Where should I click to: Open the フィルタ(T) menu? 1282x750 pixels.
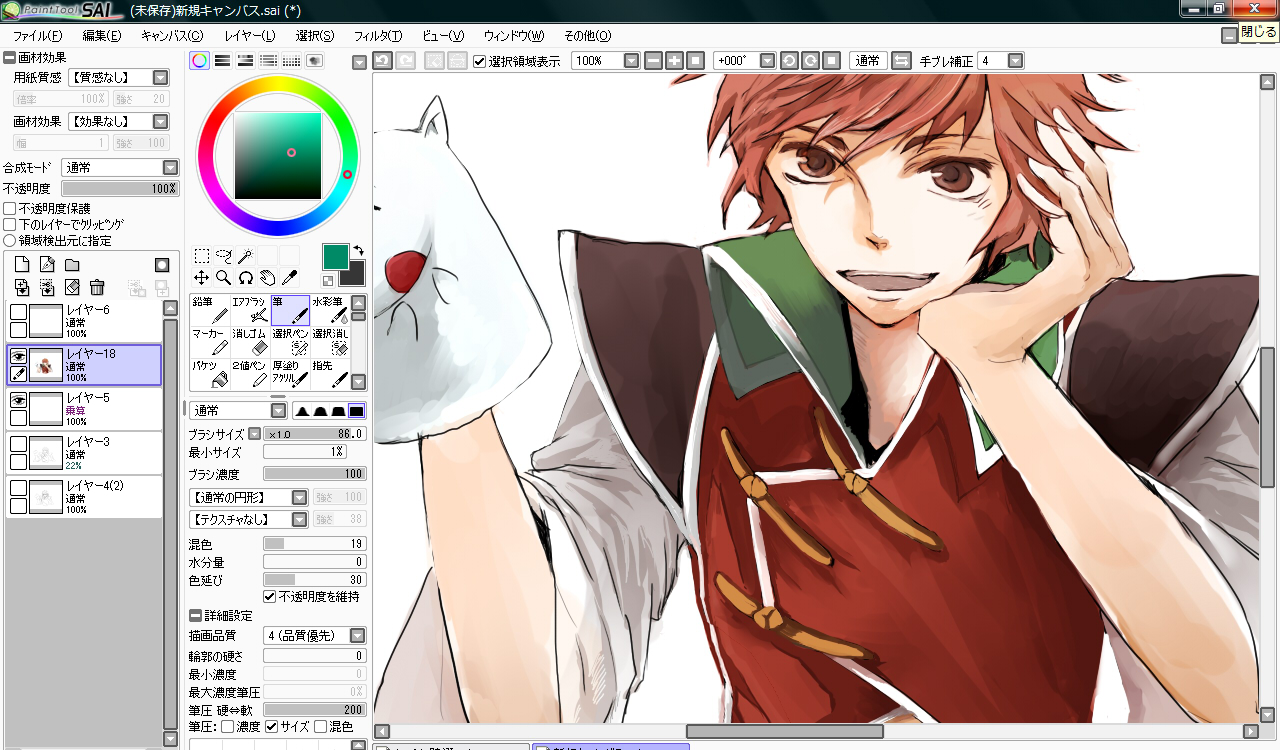click(378, 35)
